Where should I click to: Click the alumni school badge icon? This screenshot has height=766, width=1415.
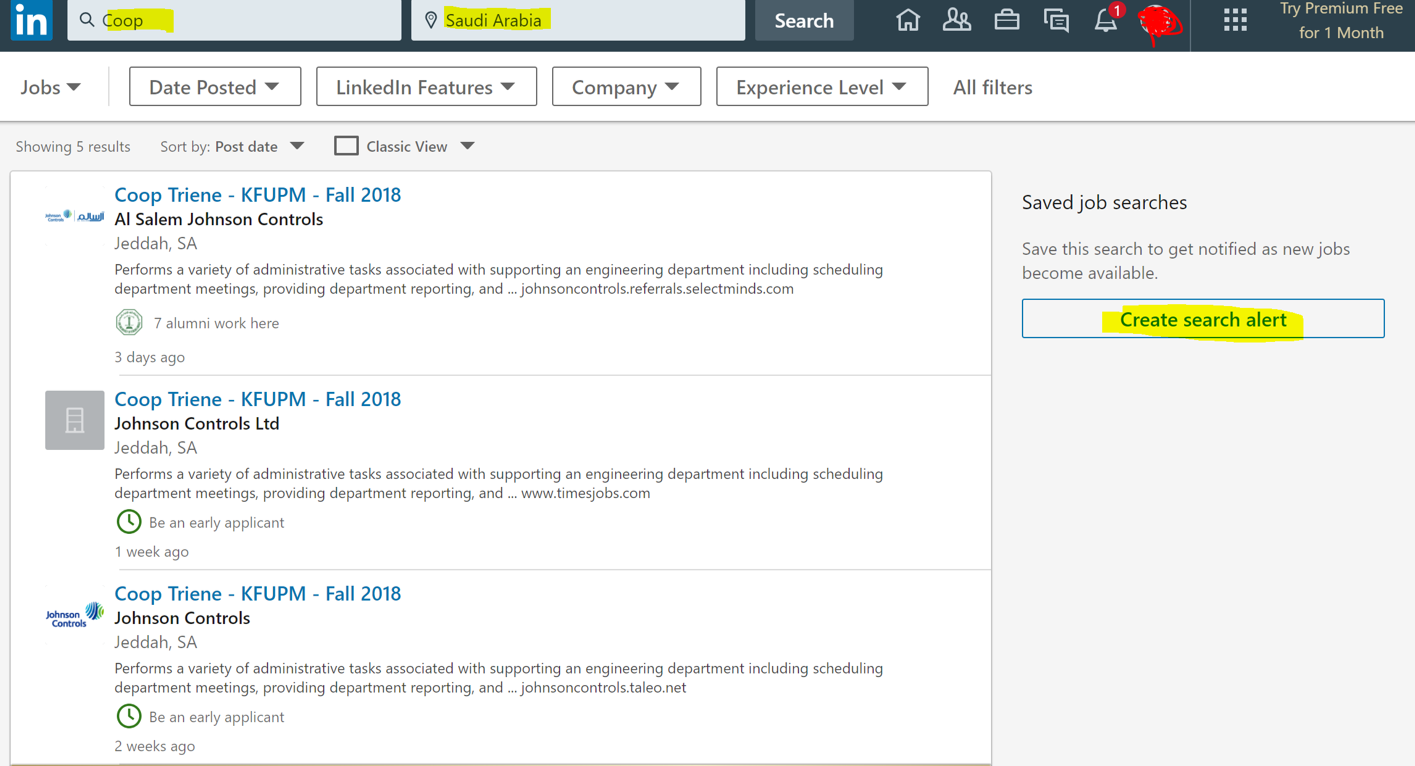tap(129, 322)
